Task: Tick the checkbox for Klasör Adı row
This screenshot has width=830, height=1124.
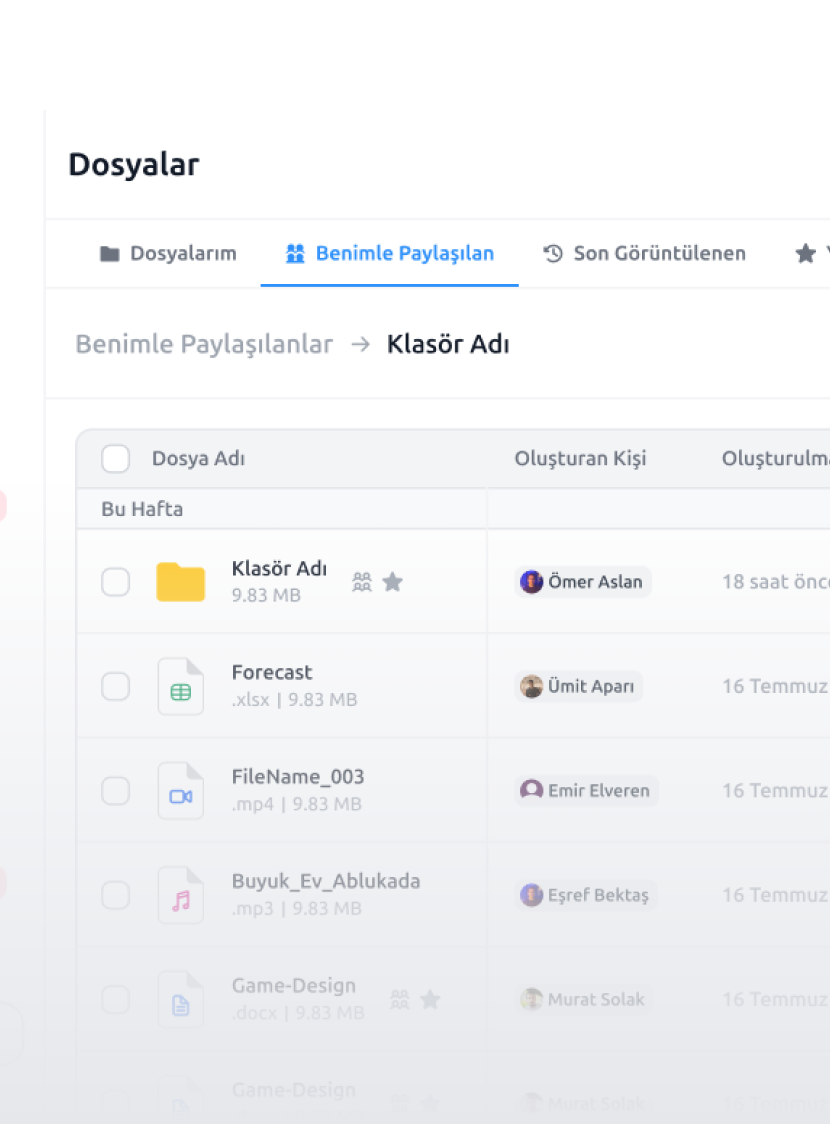Action: tap(116, 582)
